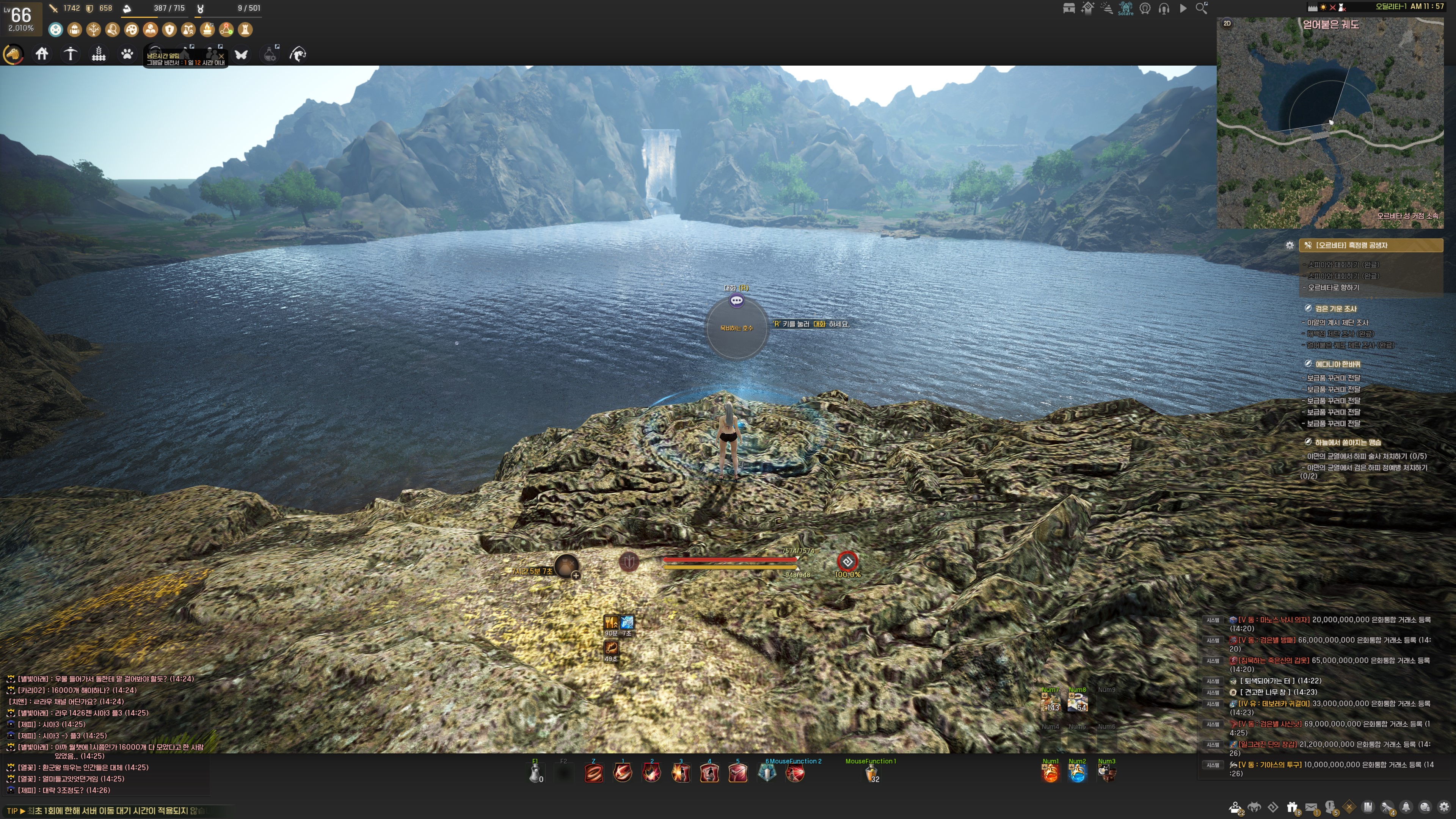Open the fishing rod icon
1456x819 pixels.
click(x=298, y=54)
